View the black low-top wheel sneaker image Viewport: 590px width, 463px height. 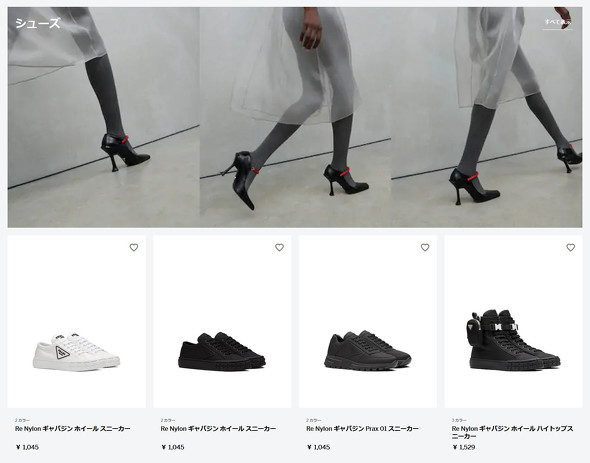(x=222, y=352)
